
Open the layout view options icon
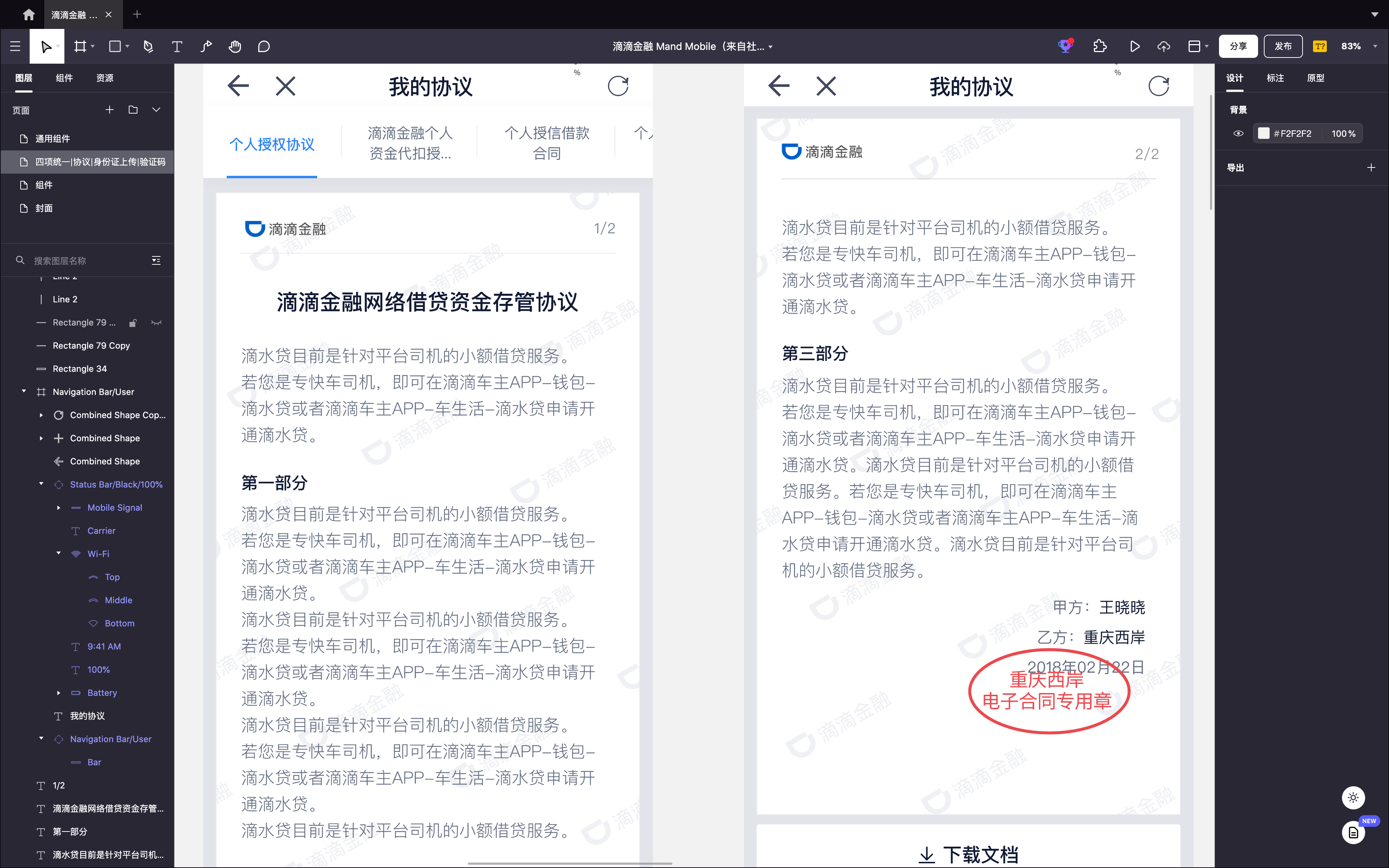point(1194,47)
